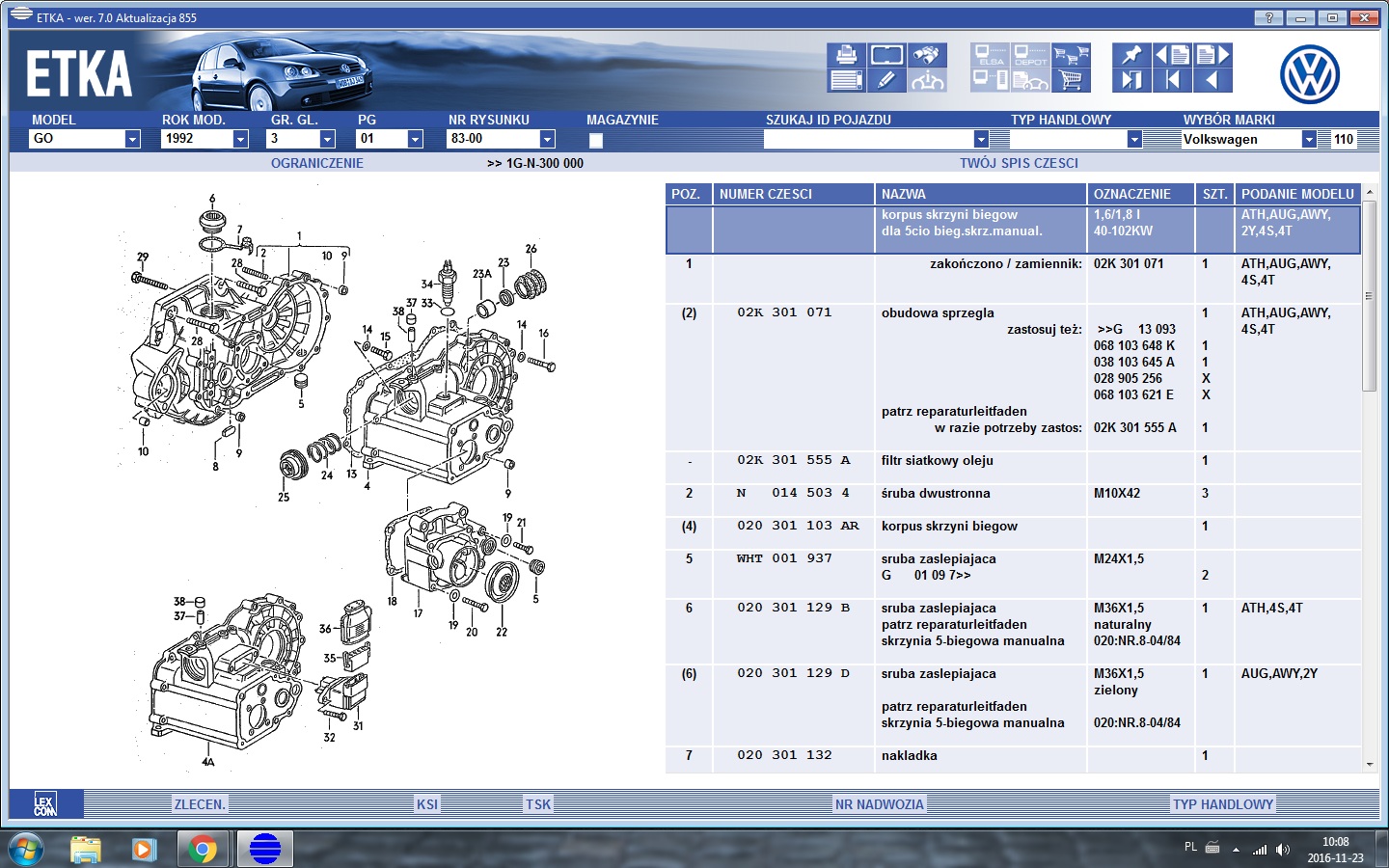Click the back arrow triangle icon
This screenshot has height=868, width=1389.
point(1212,80)
